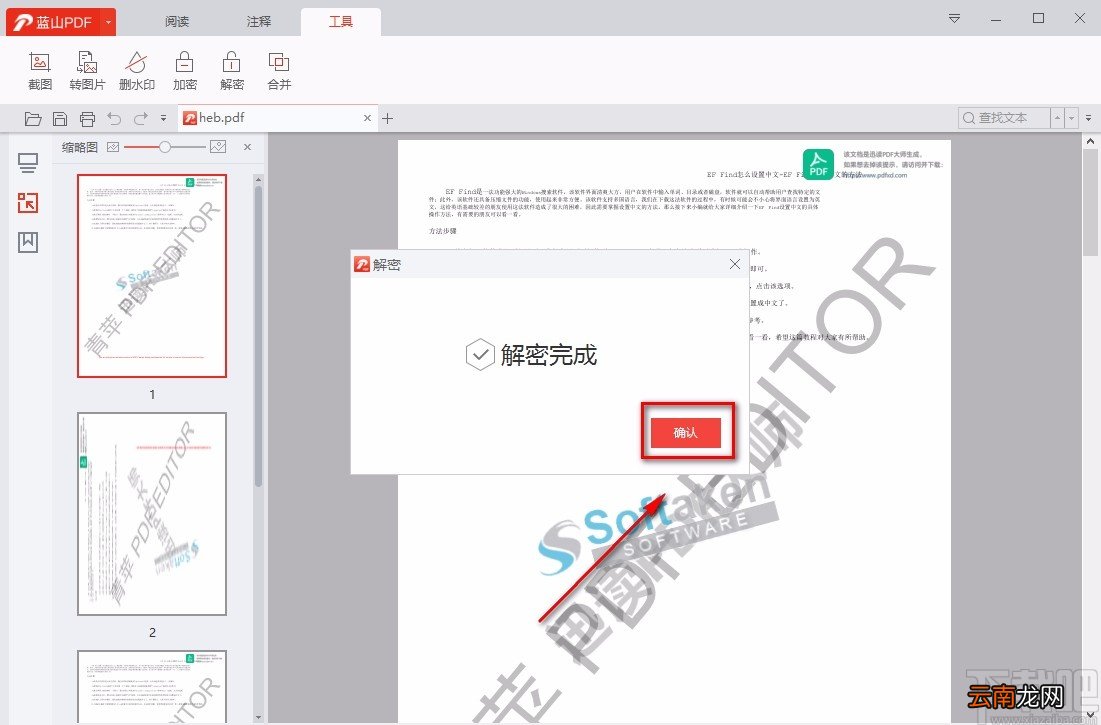Screen dimensions: 1101x725
Task: Undo the last action
Action: 114,119
